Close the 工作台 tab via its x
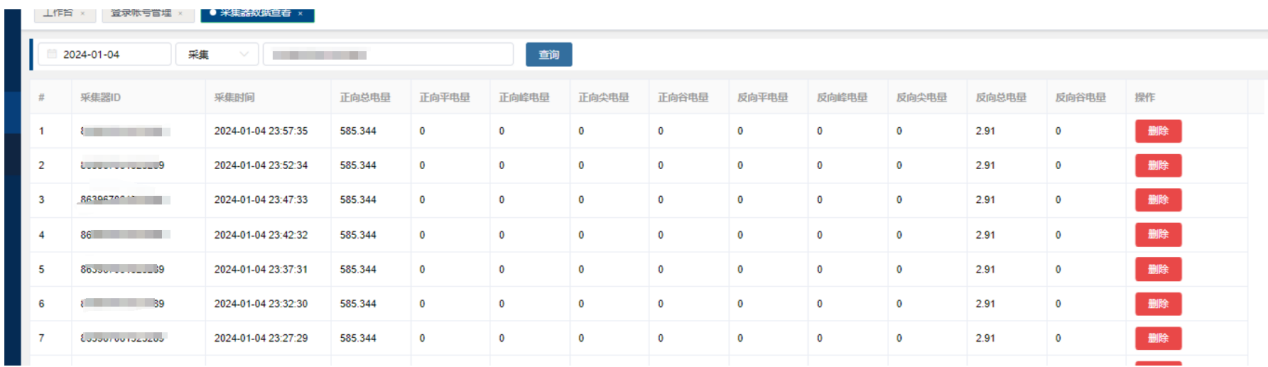This screenshot has height=367, width=1268. pos(82,14)
